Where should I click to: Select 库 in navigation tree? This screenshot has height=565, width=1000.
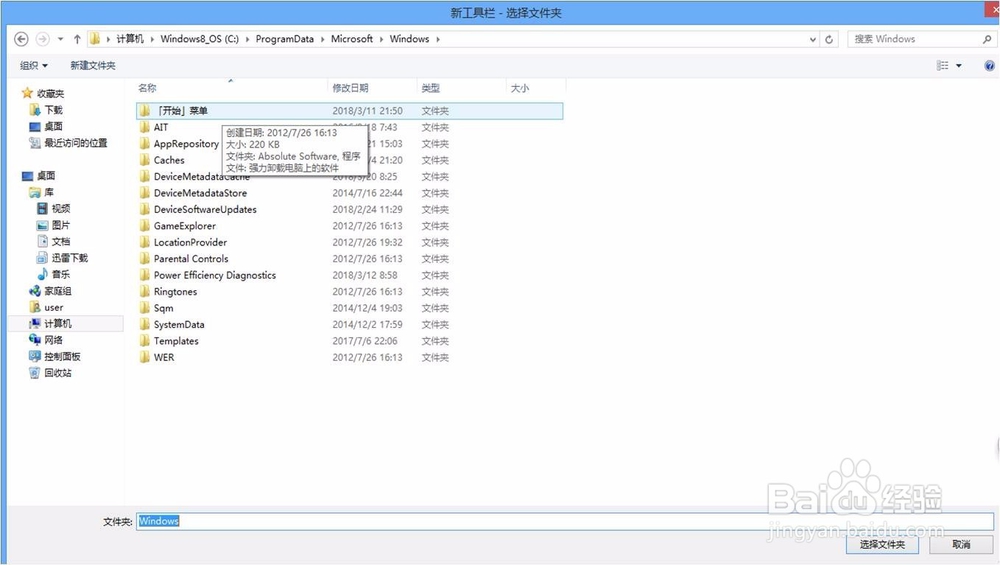pyautogui.click(x=49, y=192)
